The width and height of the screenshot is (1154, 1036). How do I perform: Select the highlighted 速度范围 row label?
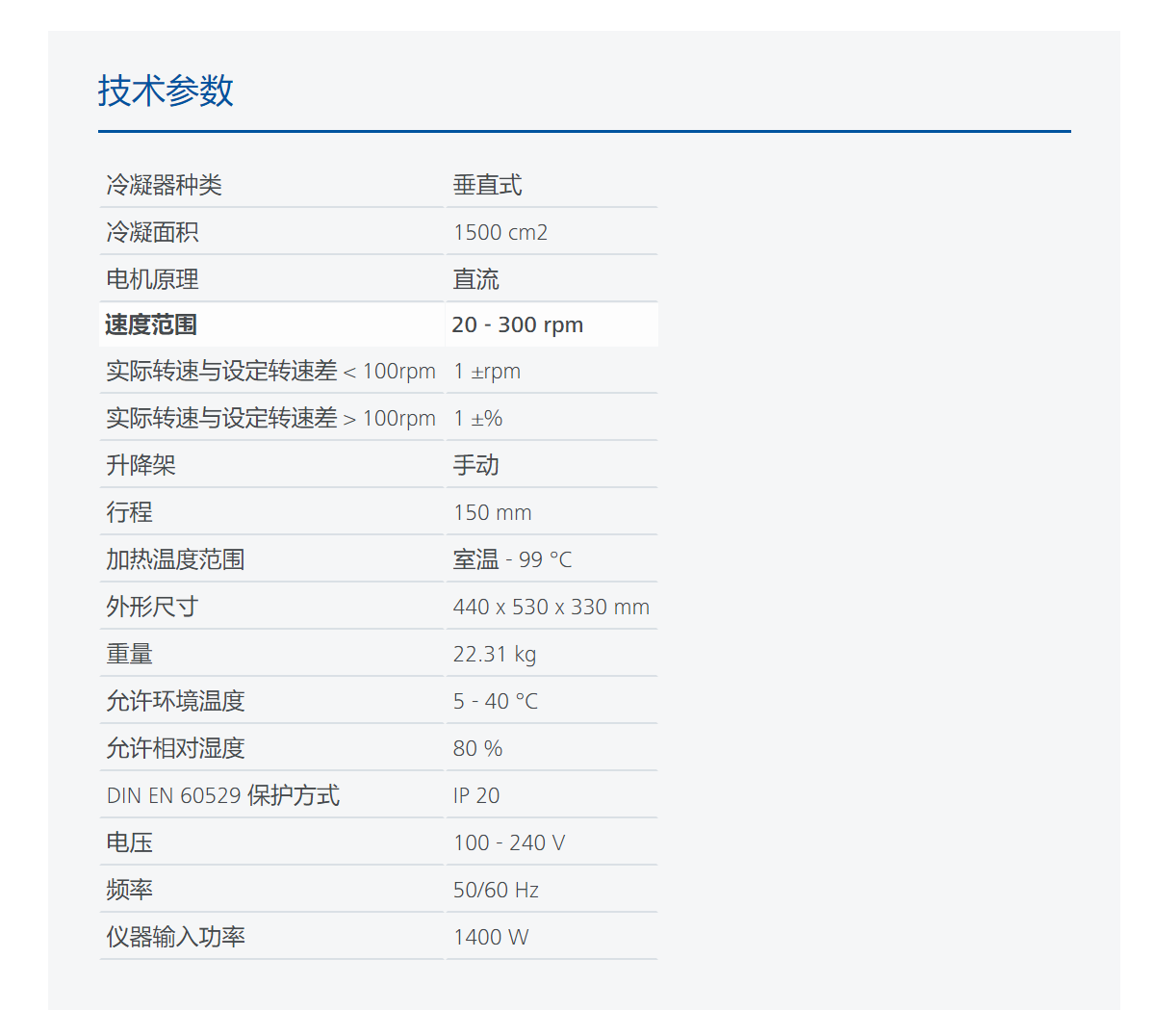coord(151,324)
